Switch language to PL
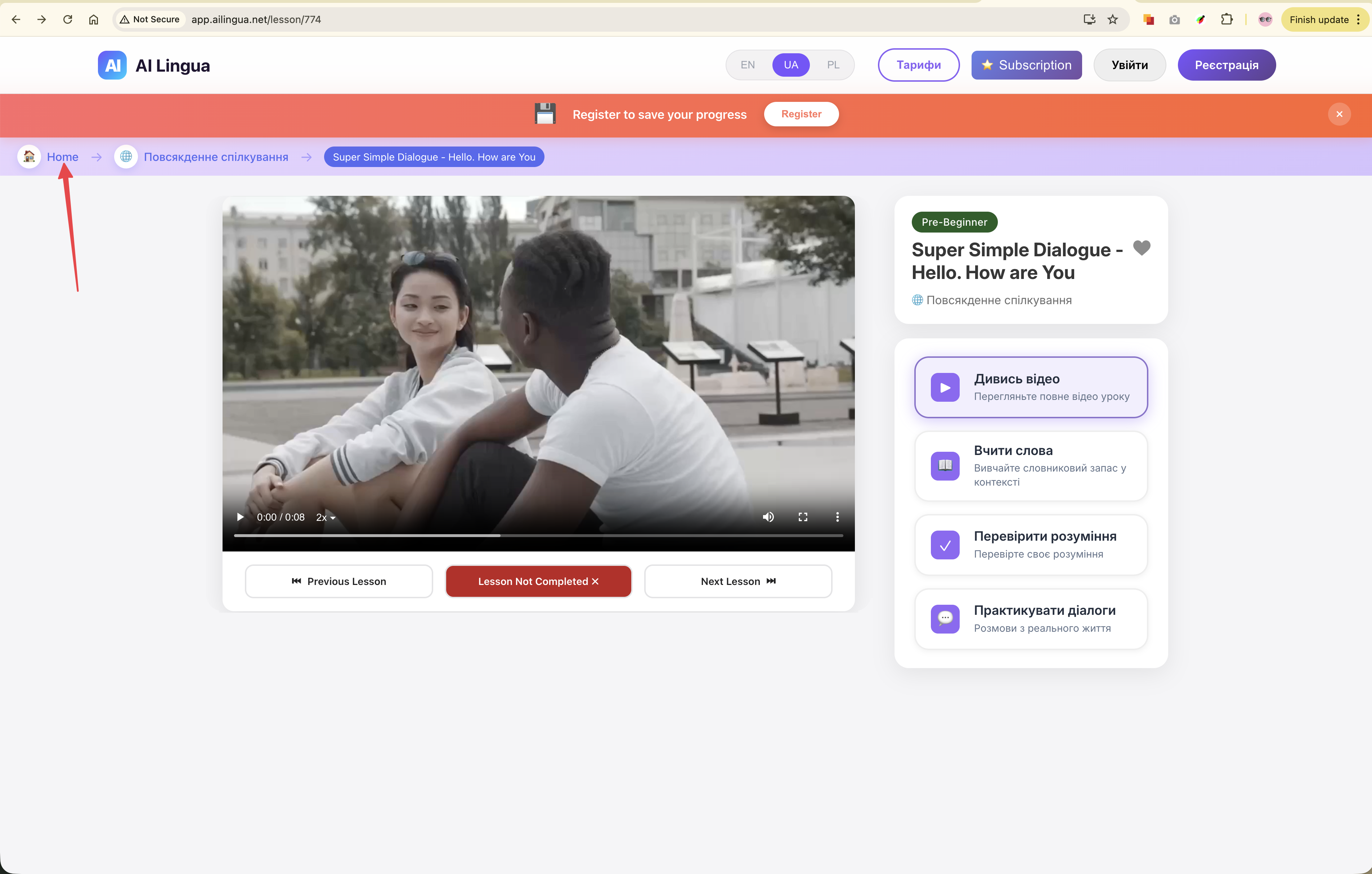The width and height of the screenshot is (1372, 874). [833, 65]
